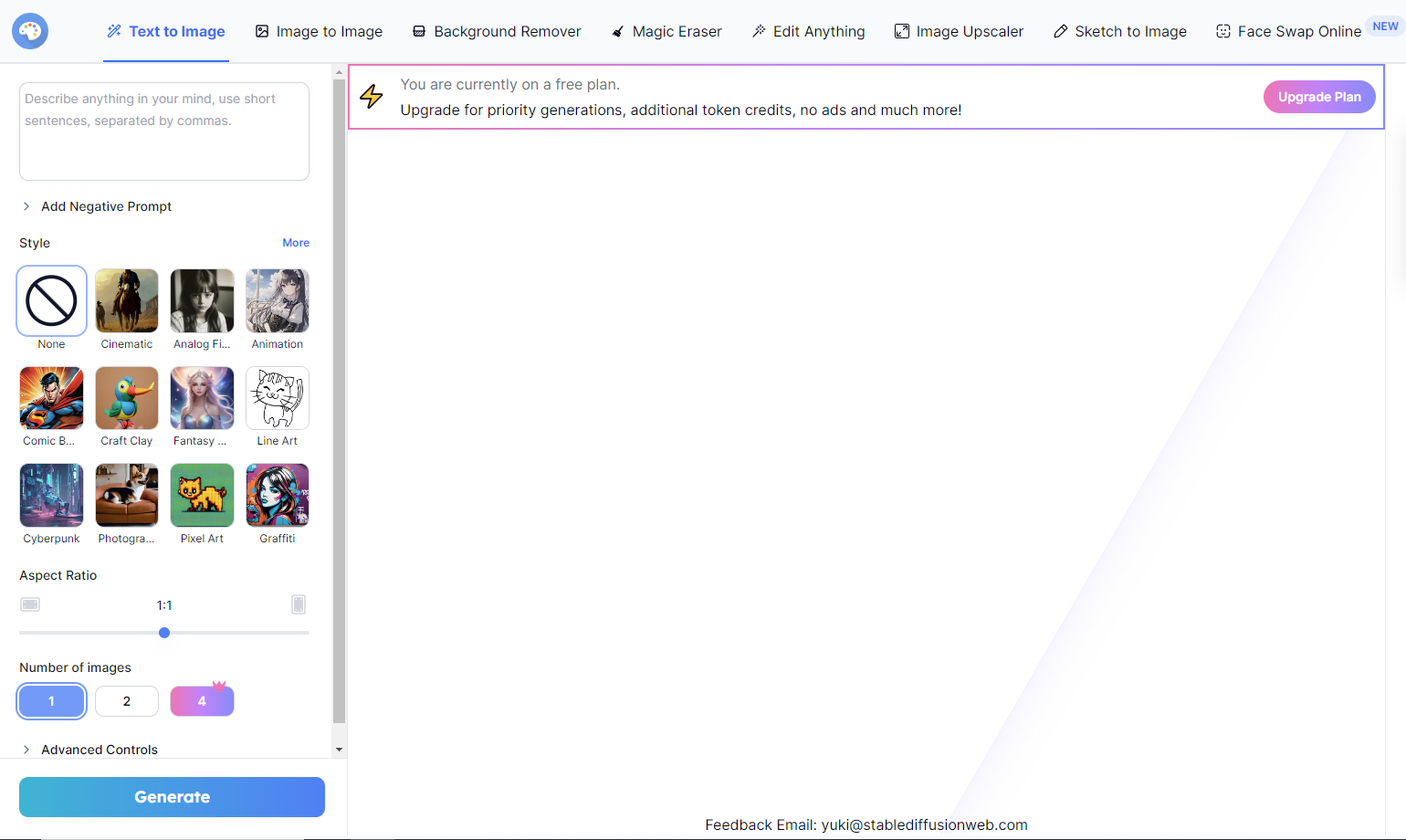Open Face Swap Online tab
Image resolution: width=1406 pixels, height=840 pixels.
click(x=1288, y=31)
